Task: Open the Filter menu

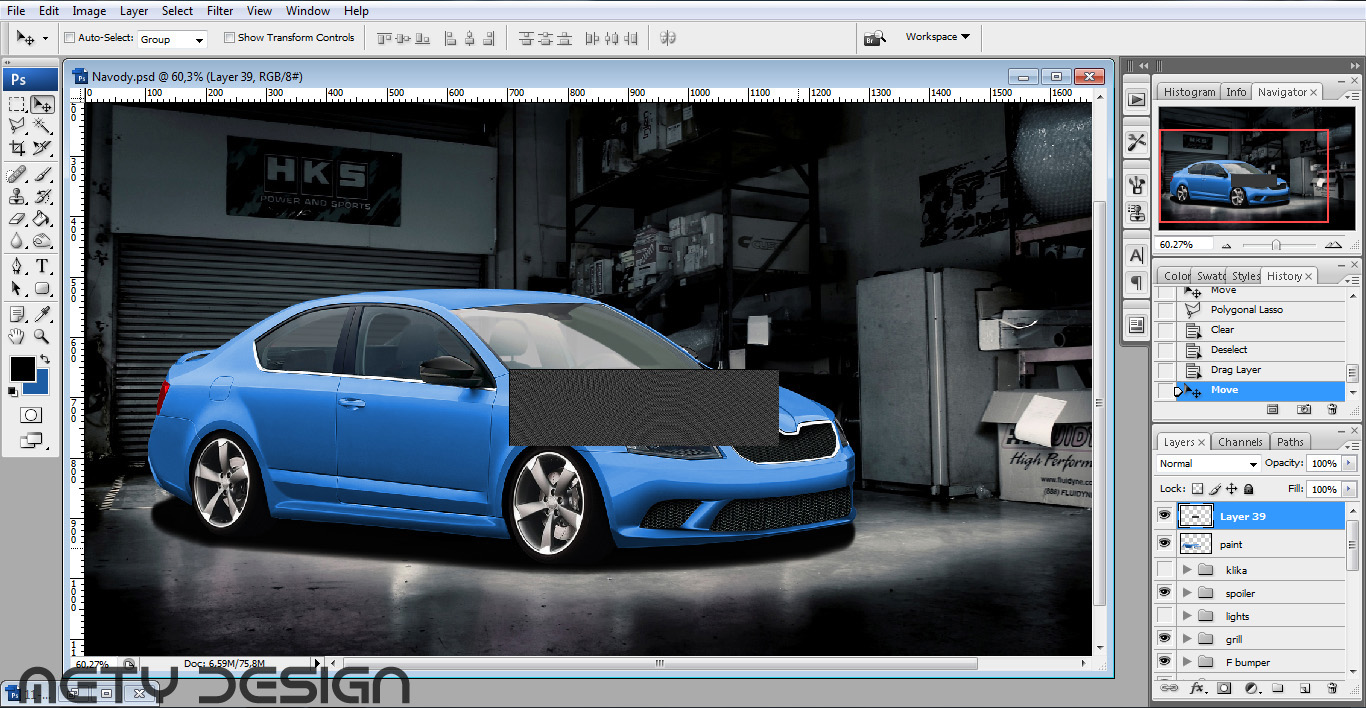Action: [x=220, y=11]
